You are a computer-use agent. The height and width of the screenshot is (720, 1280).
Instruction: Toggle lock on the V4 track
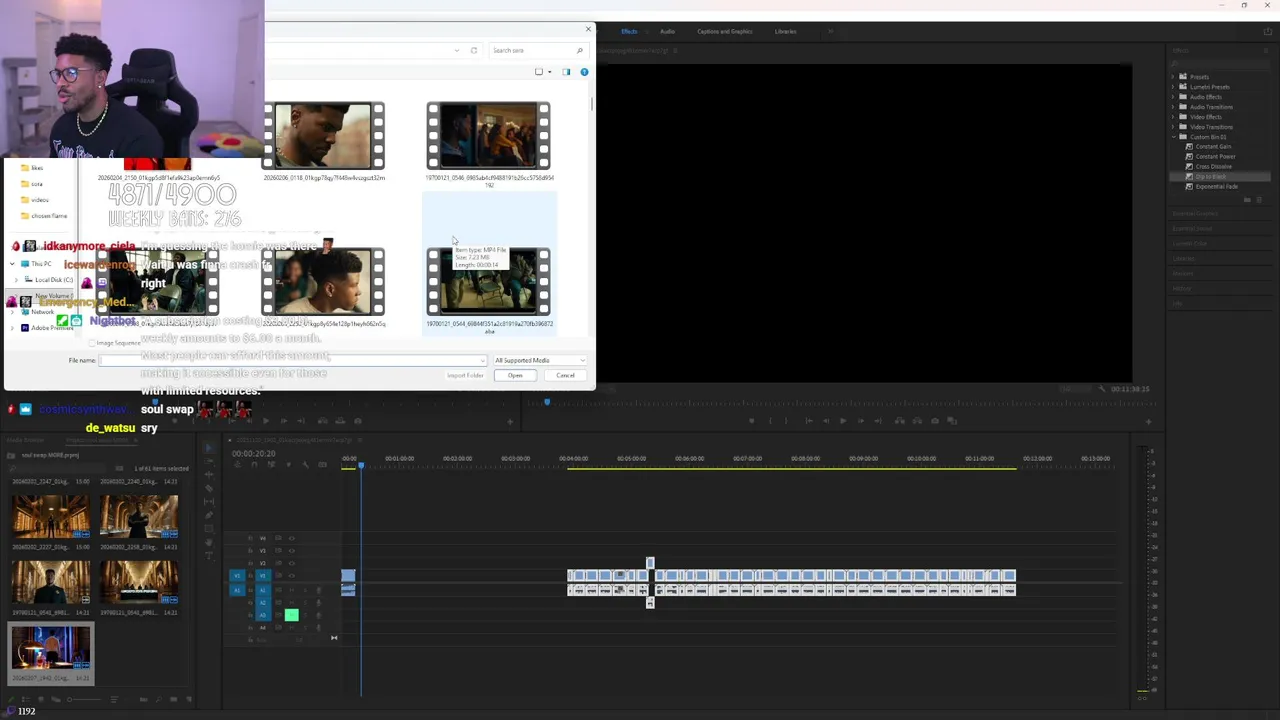point(250,538)
